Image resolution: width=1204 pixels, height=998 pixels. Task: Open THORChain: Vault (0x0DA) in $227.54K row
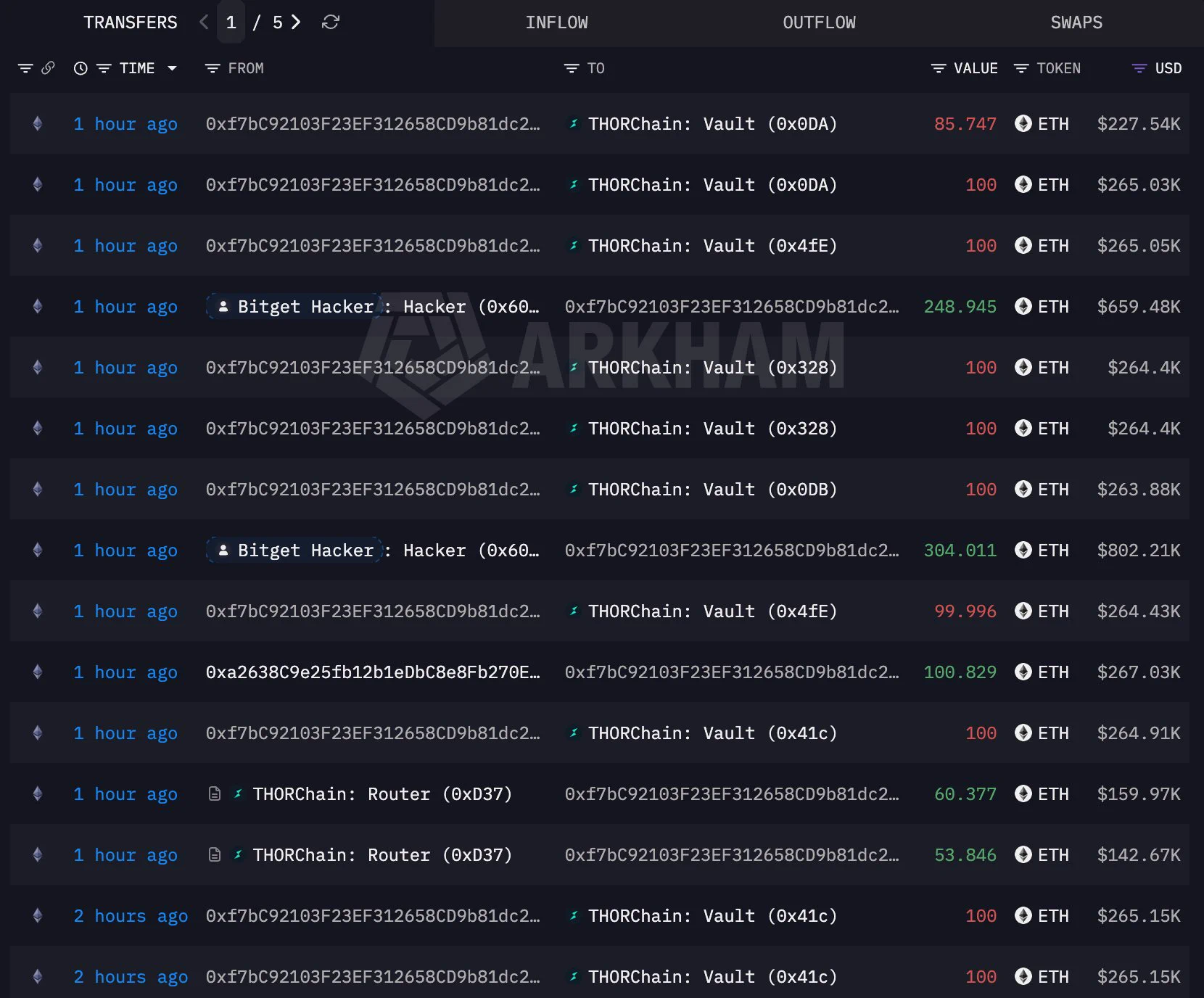pos(713,124)
